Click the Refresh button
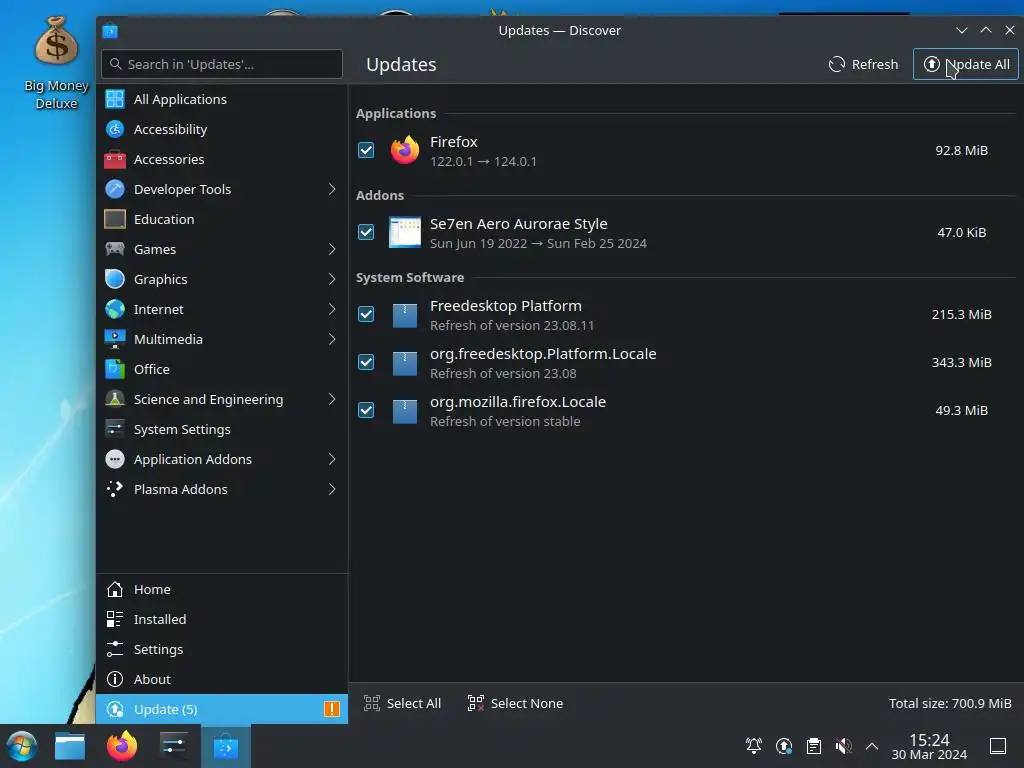The image size is (1024, 768). pos(863,65)
